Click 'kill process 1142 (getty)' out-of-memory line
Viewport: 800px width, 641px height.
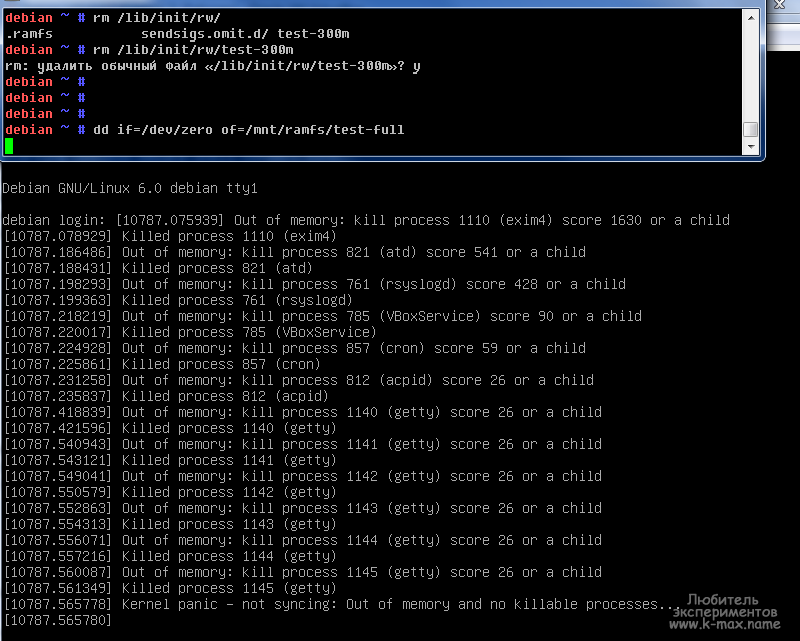tap(303, 476)
